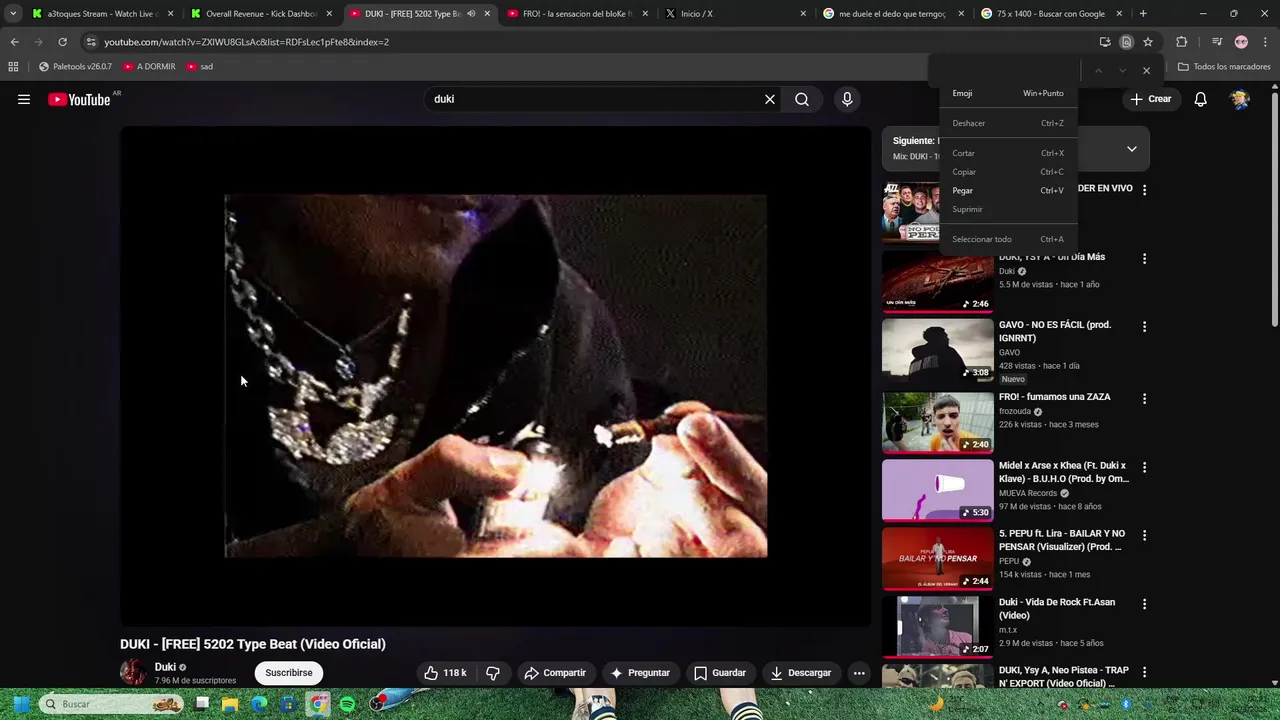Mute the DUKI tab audio icon

[x=471, y=14]
